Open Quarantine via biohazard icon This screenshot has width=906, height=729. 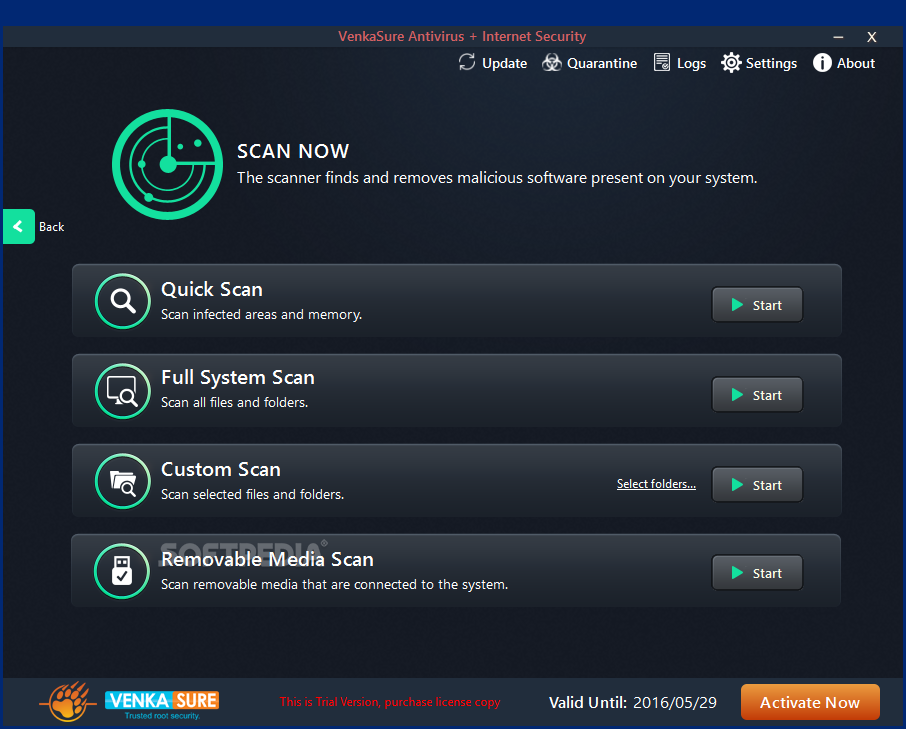[x=552, y=62]
